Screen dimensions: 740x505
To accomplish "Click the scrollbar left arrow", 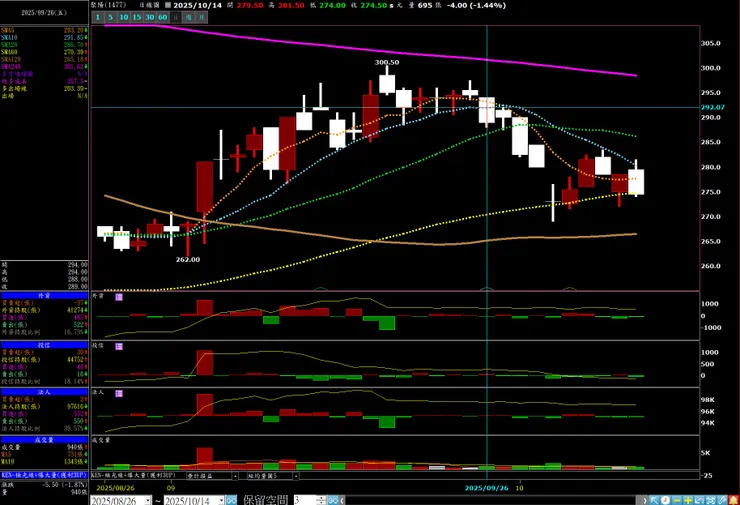I will point(343,500).
